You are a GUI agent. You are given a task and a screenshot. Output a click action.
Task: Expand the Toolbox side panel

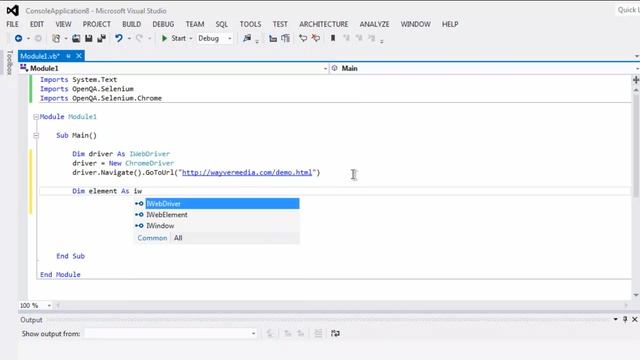9,62
